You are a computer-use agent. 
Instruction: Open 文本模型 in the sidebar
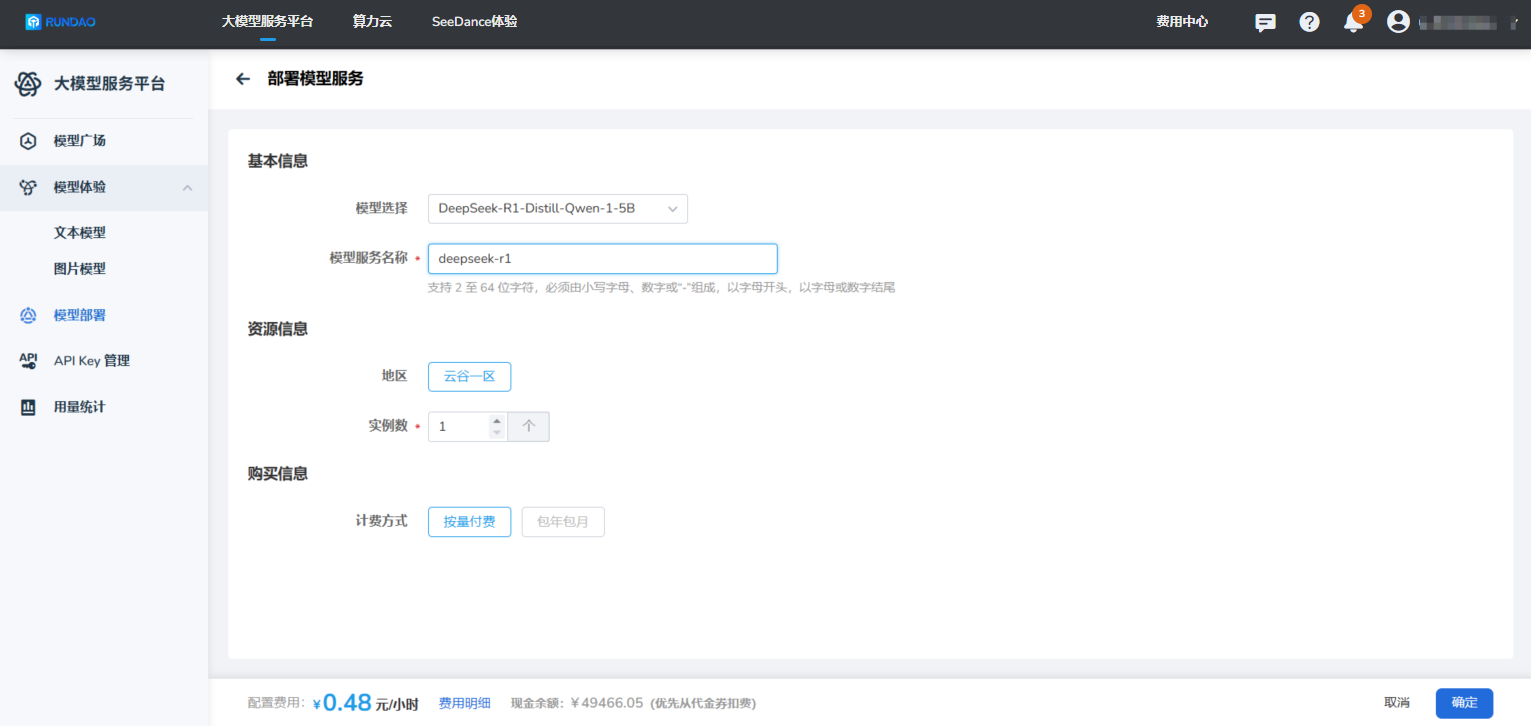[x=80, y=233]
